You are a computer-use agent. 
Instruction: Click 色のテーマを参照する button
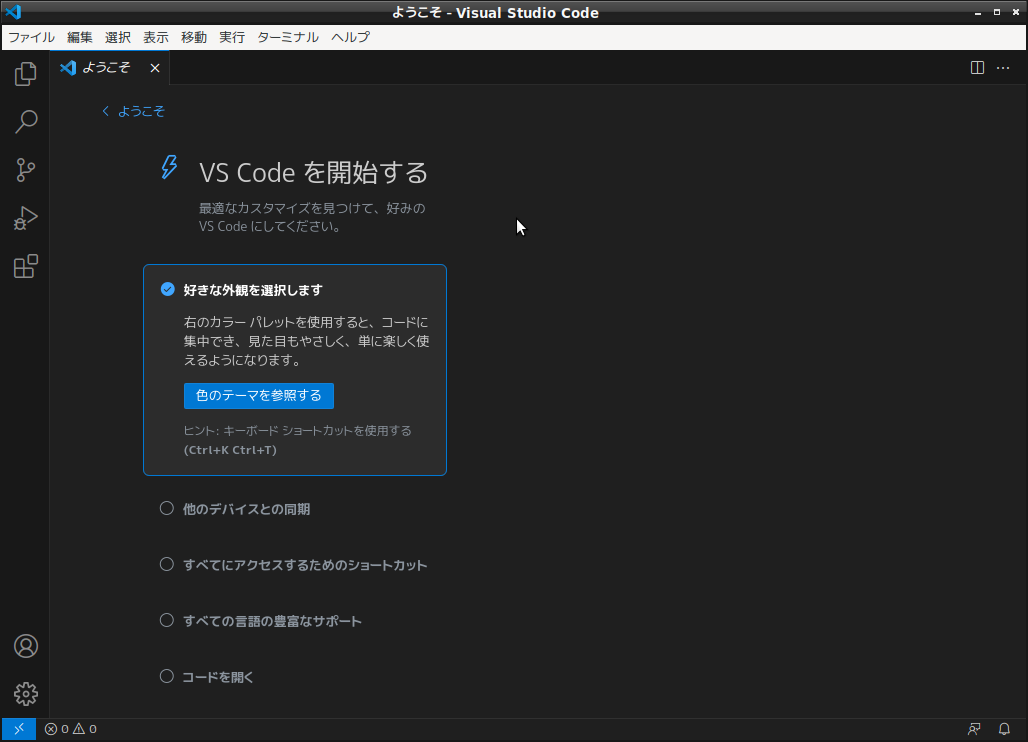tap(259, 396)
